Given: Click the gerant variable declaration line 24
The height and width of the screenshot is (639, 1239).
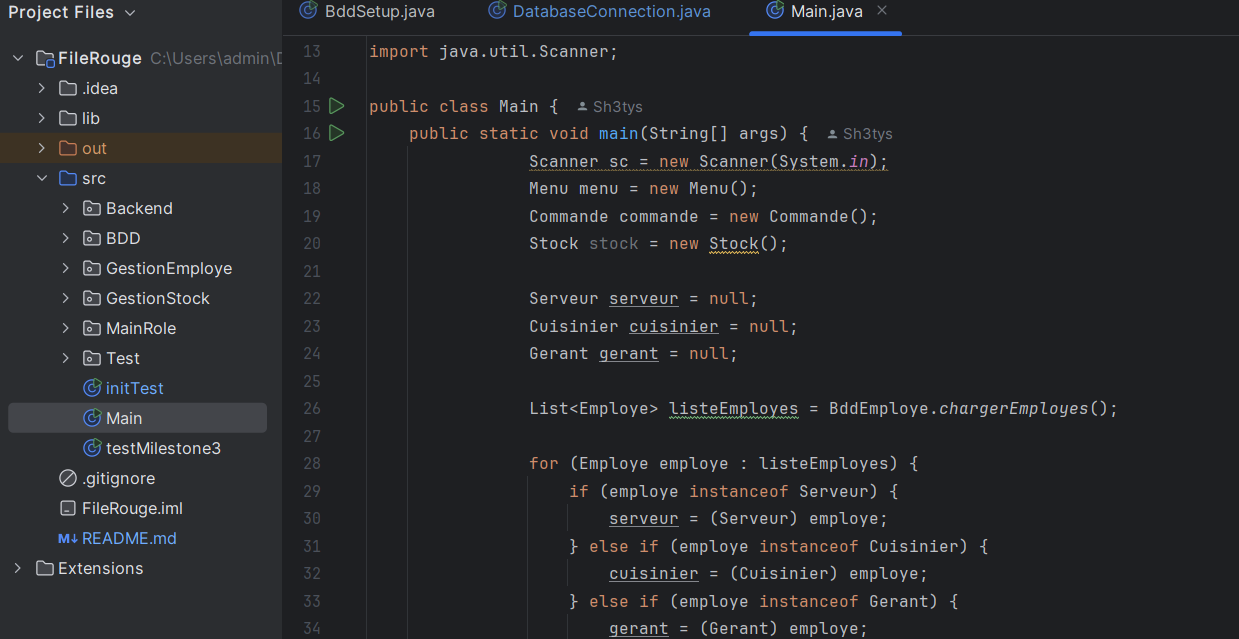Looking at the screenshot, I should [x=629, y=353].
